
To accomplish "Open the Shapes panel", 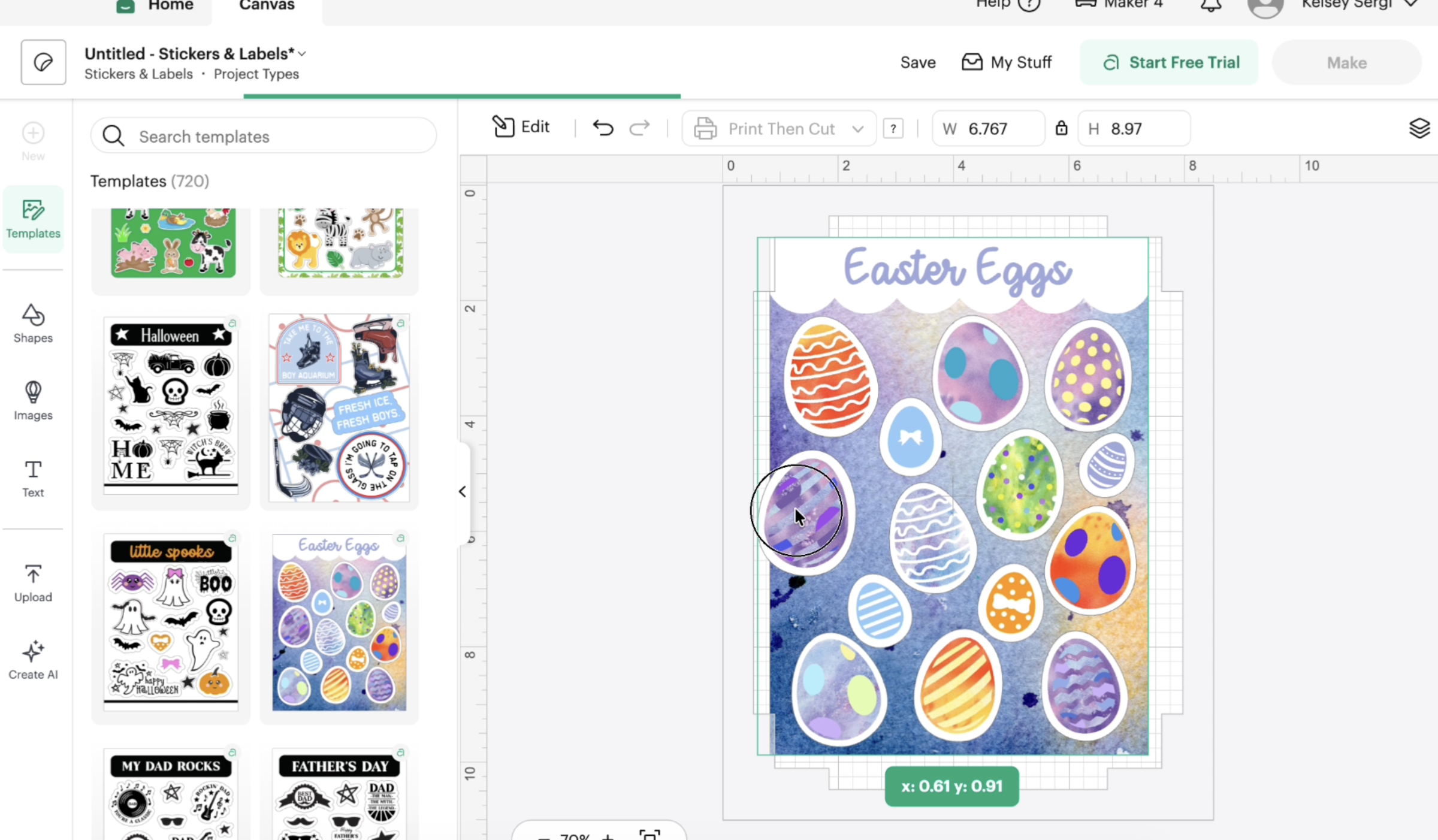I will 33,324.
